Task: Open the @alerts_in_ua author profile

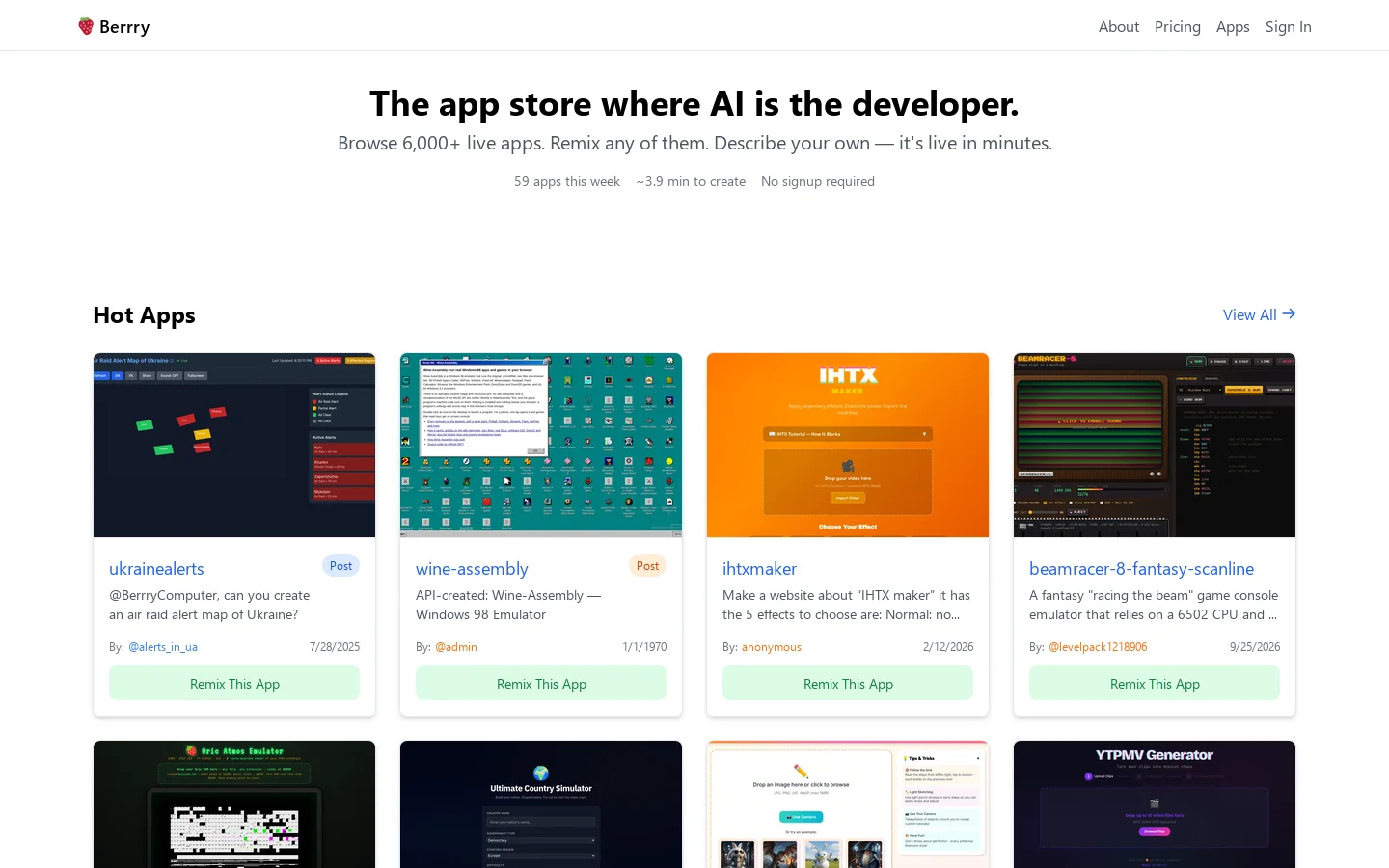Action: pos(163,647)
